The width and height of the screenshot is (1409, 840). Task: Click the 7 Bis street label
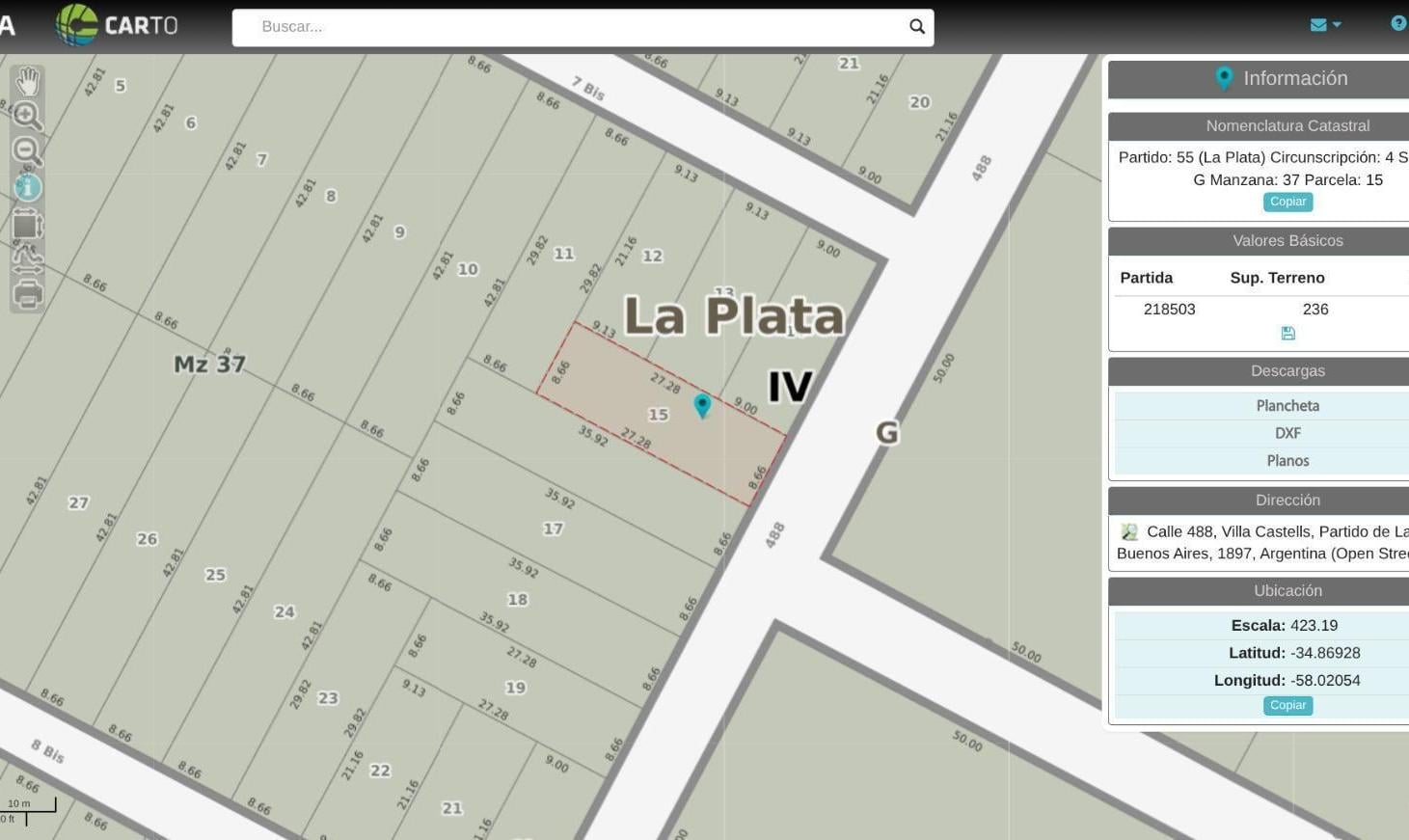click(588, 89)
